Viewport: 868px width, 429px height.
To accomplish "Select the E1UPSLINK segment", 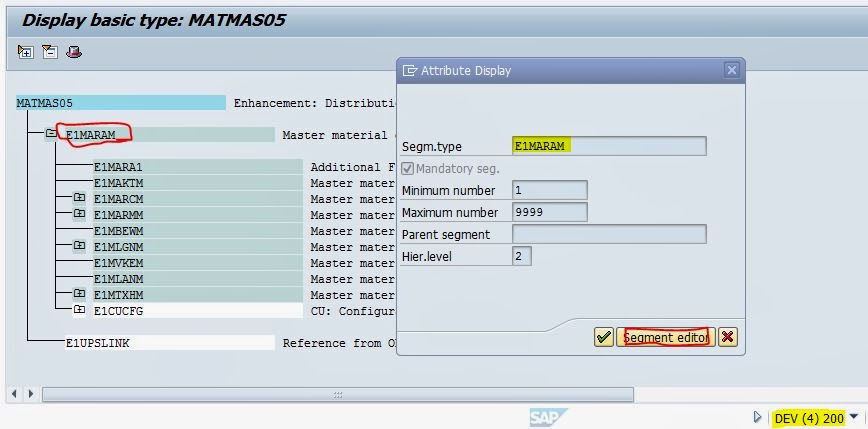I will pos(169,343).
